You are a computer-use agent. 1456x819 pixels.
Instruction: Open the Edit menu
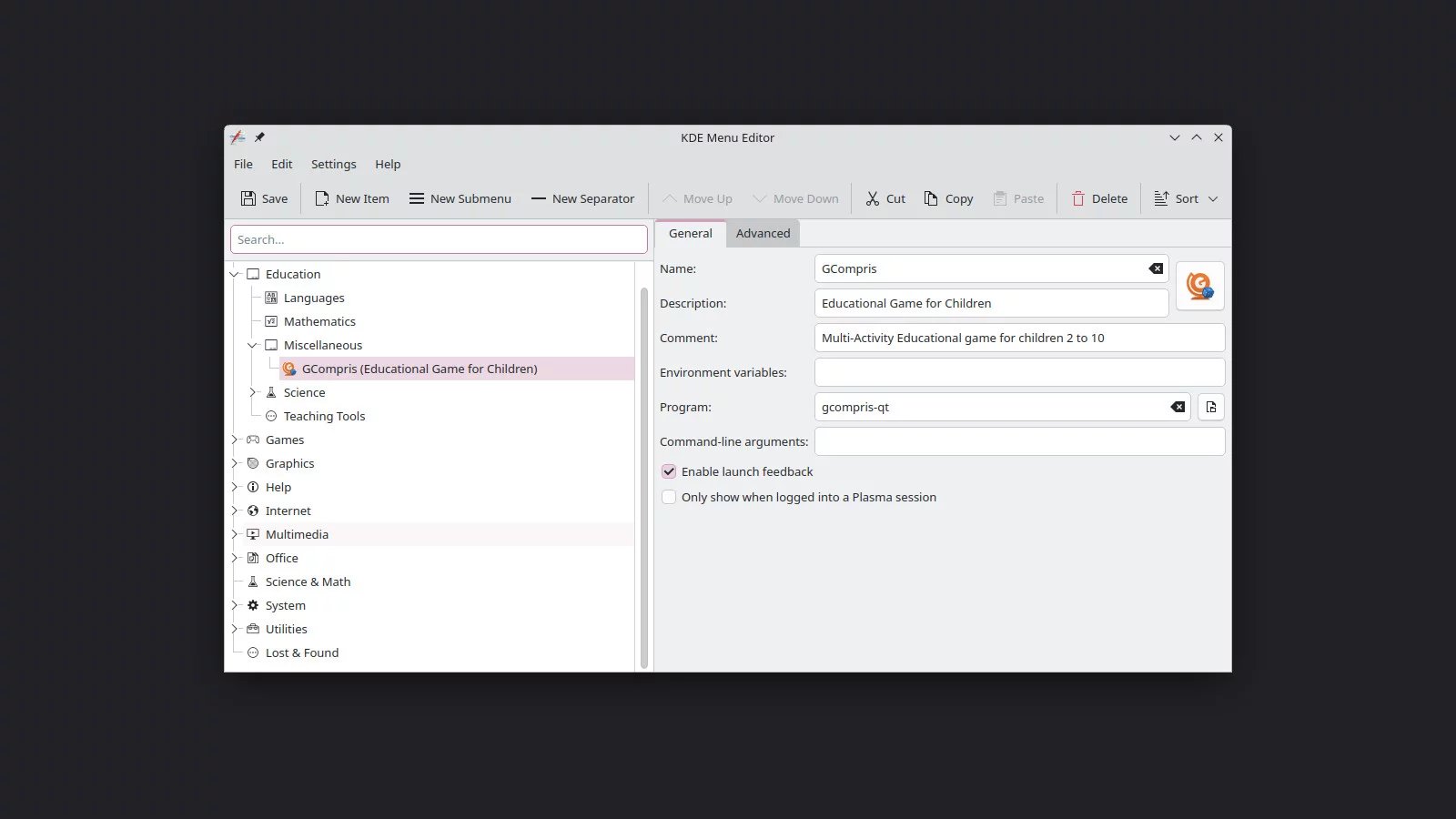282,164
